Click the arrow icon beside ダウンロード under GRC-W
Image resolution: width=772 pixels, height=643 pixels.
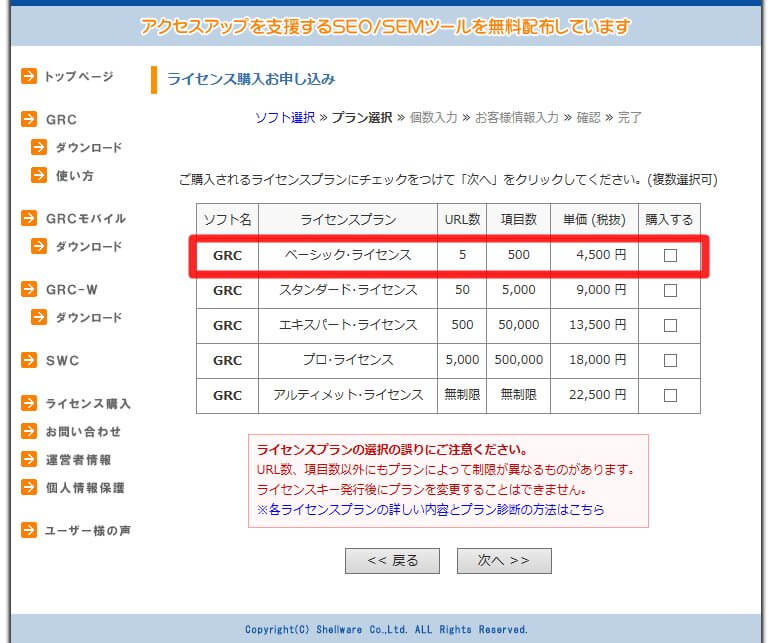point(38,317)
